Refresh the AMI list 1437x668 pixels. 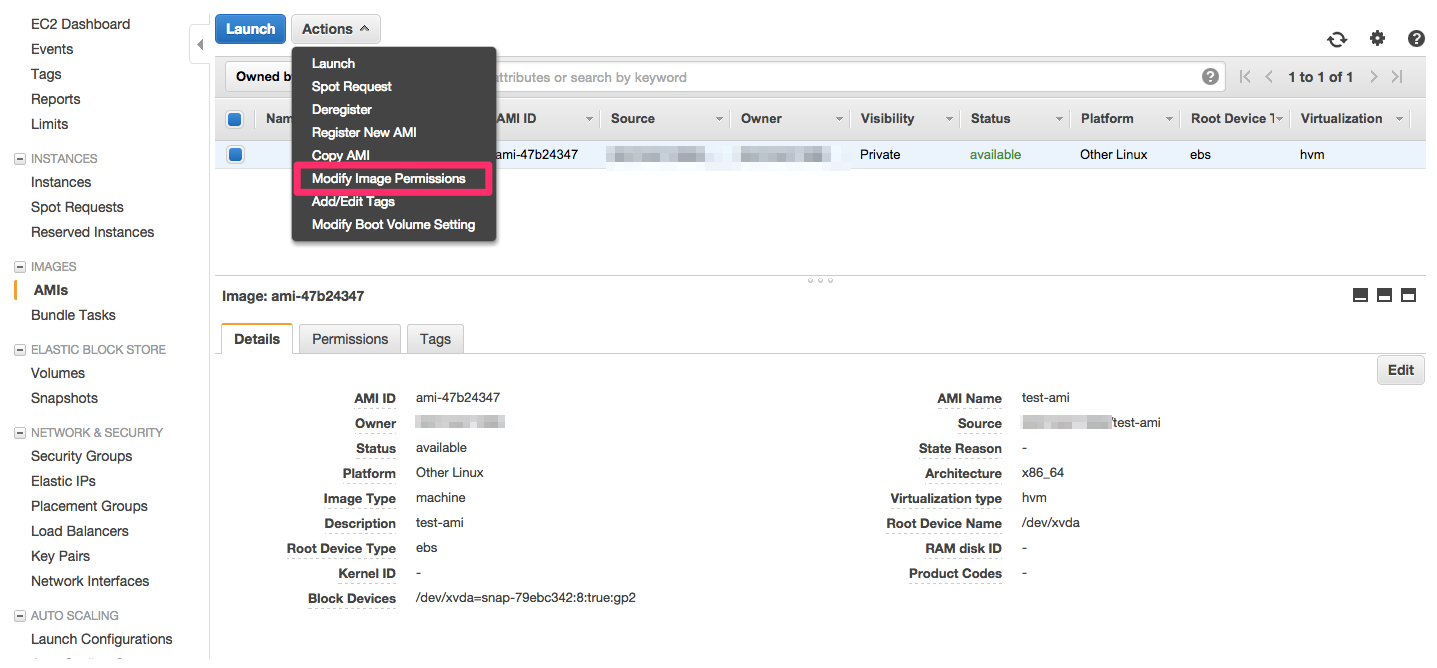coord(1337,39)
